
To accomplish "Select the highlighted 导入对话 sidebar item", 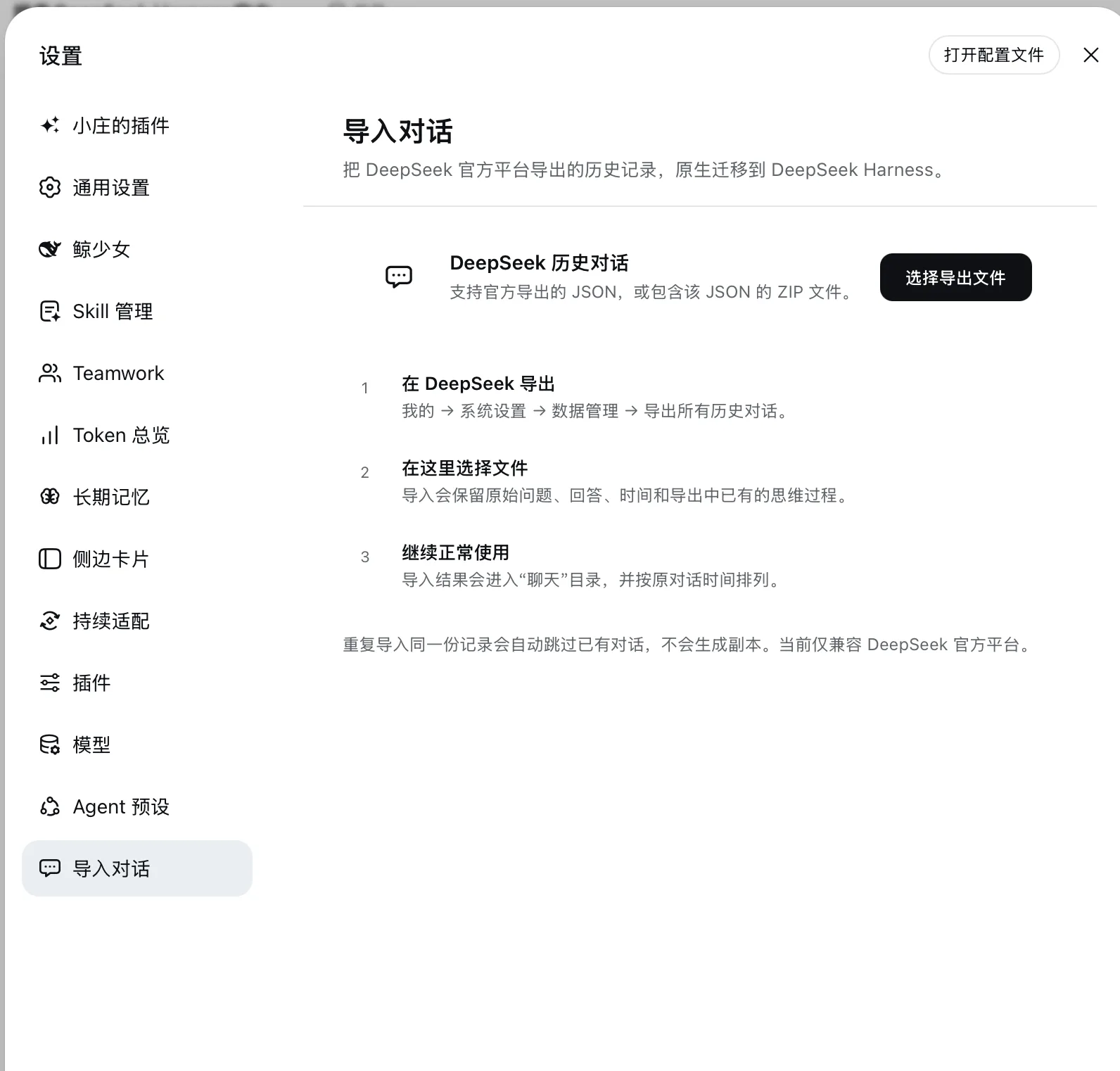I will coord(137,868).
